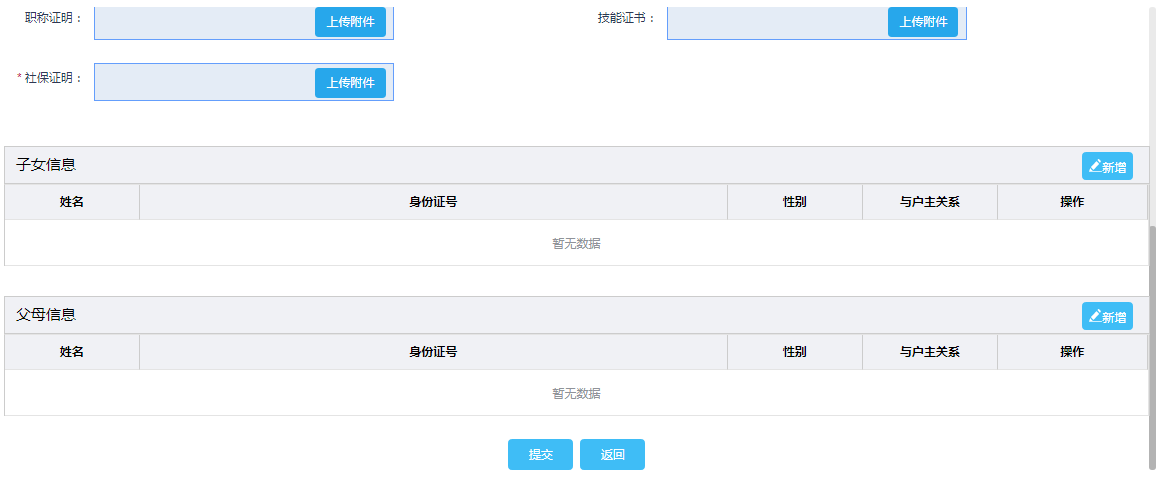The width and height of the screenshot is (1164, 482).
Task: Submit the form with 提交 button
Action: [540, 454]
